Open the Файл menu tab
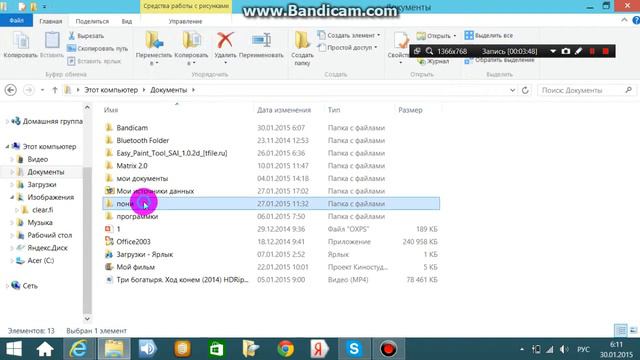 point(16,21)
